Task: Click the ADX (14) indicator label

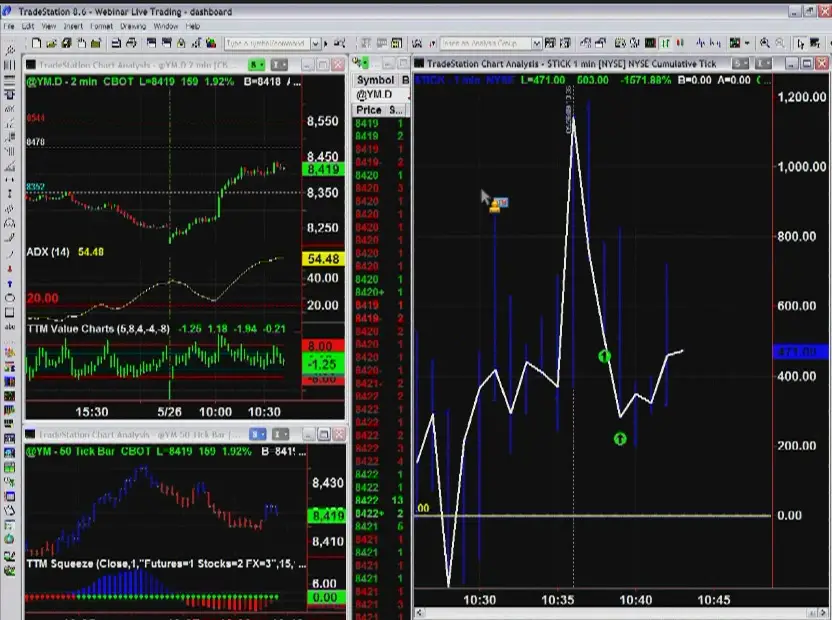Action: click(x=48, y=252)
